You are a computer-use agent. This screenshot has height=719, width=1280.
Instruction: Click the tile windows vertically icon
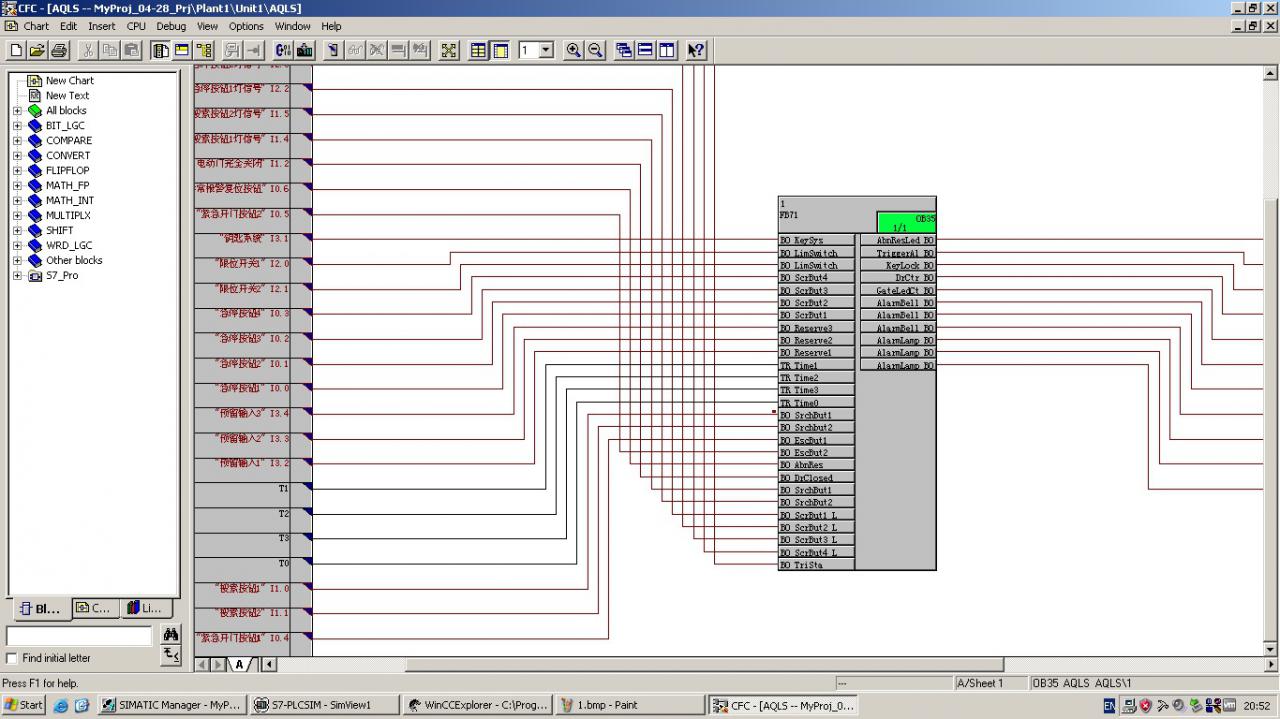668,50
